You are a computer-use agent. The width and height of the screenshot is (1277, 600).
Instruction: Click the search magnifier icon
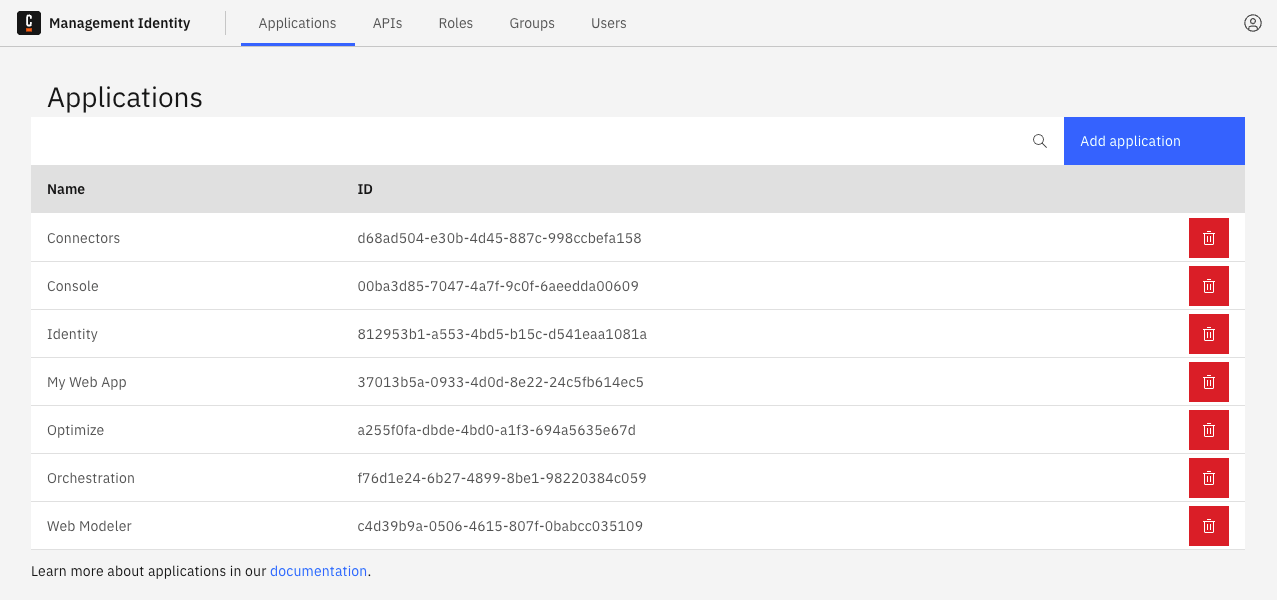[1039, 141]
